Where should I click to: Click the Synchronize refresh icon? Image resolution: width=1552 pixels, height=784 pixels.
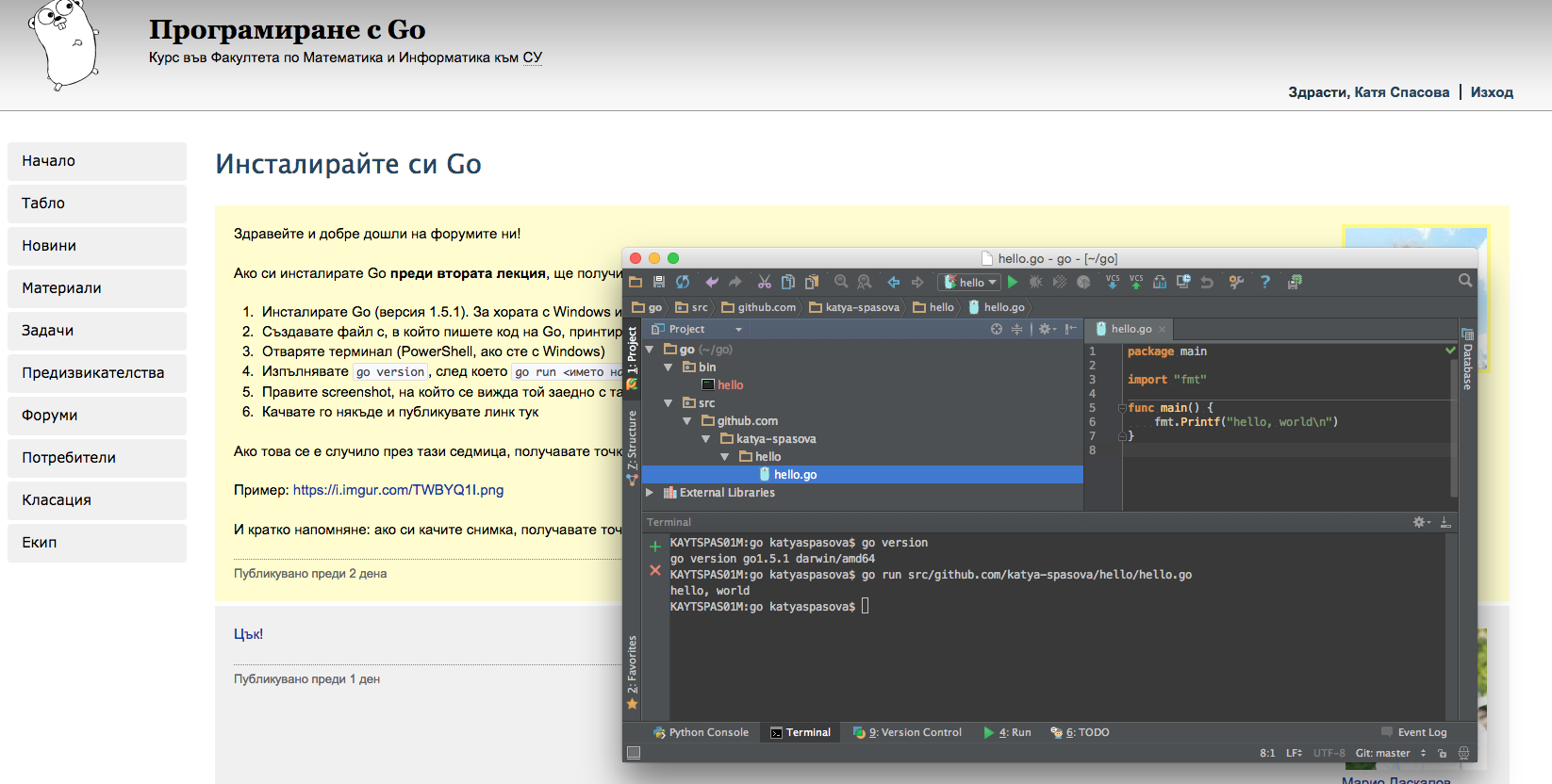click(683, 282)
